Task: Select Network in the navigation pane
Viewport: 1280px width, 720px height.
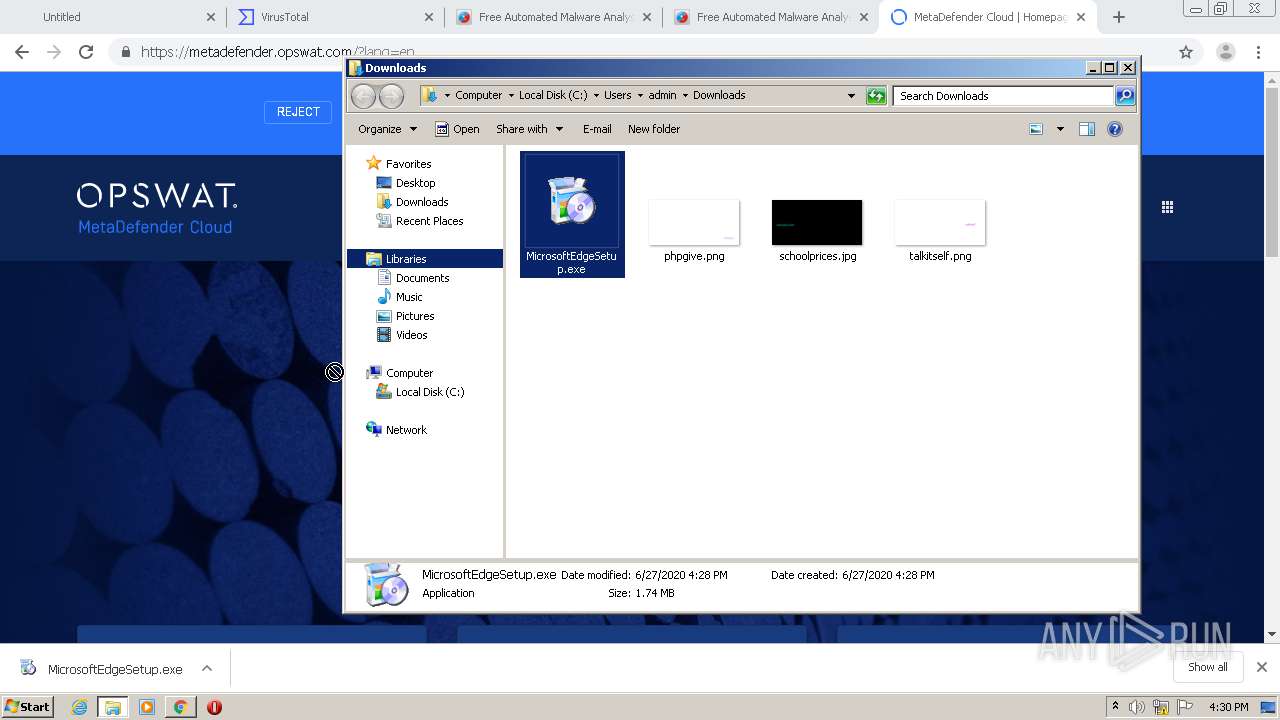Action: pos(406,430)
